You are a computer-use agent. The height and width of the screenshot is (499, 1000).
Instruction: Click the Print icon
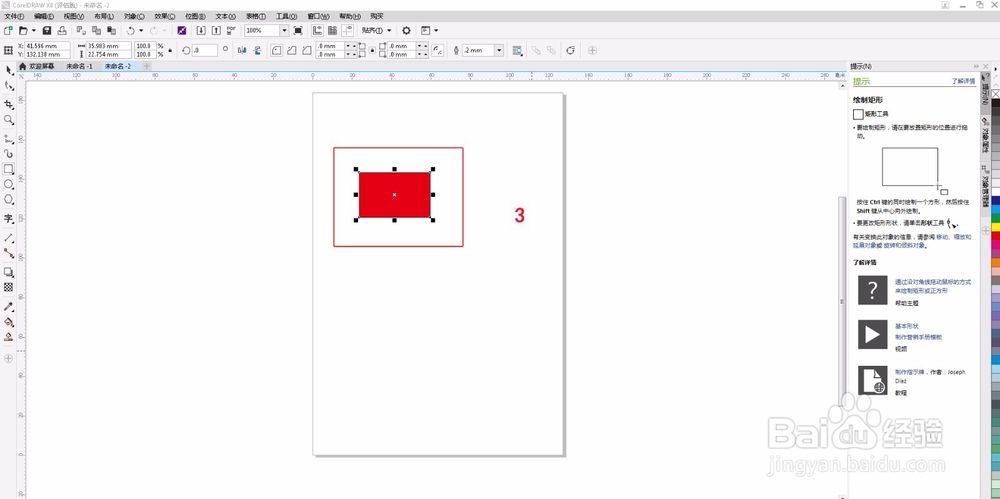pos(62,30)
